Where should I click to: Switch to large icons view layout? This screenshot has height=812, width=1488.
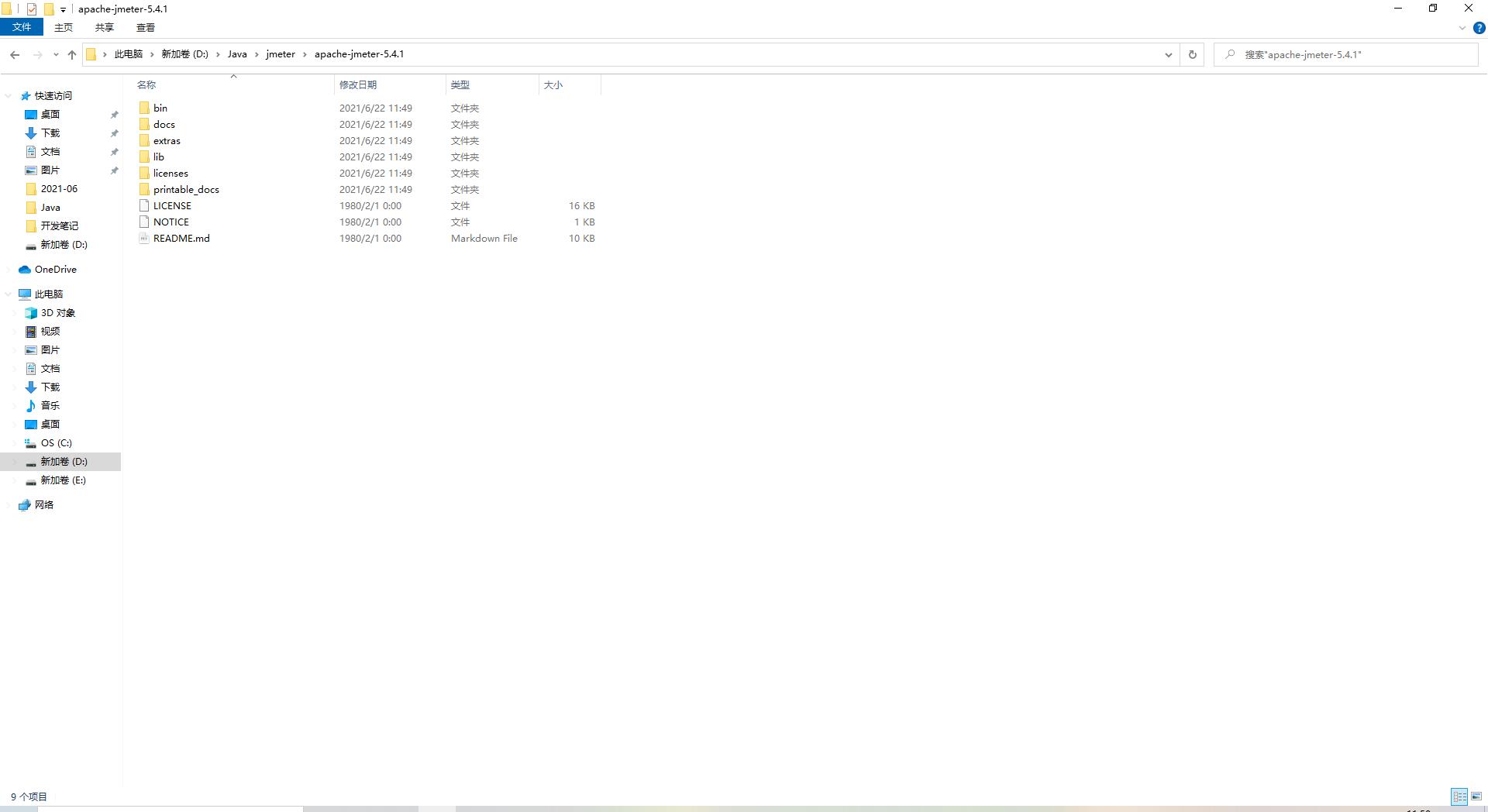tap(1476, 797)
